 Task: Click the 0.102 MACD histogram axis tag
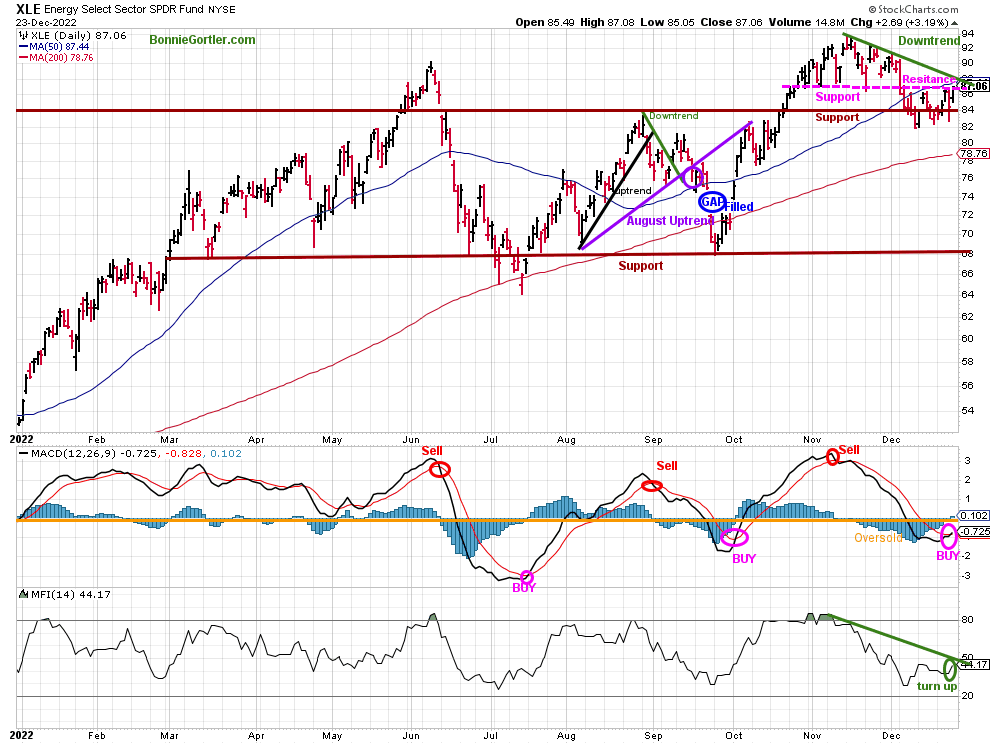click(974, 515)
